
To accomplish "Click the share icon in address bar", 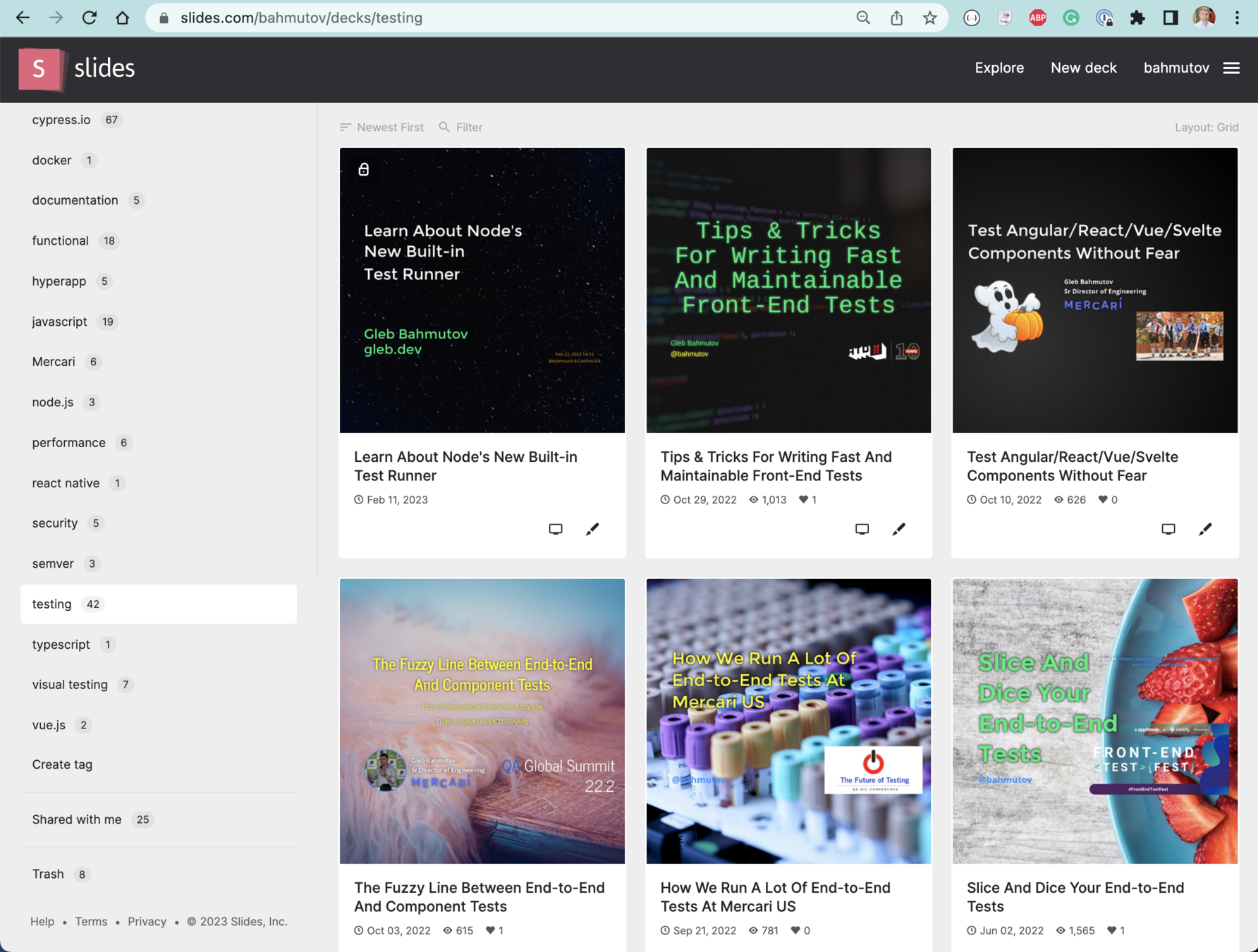I will point(896,18).
